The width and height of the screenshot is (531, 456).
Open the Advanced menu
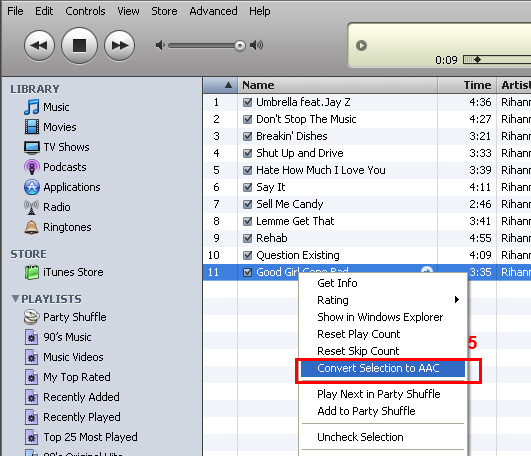click(x=213, y=11)
